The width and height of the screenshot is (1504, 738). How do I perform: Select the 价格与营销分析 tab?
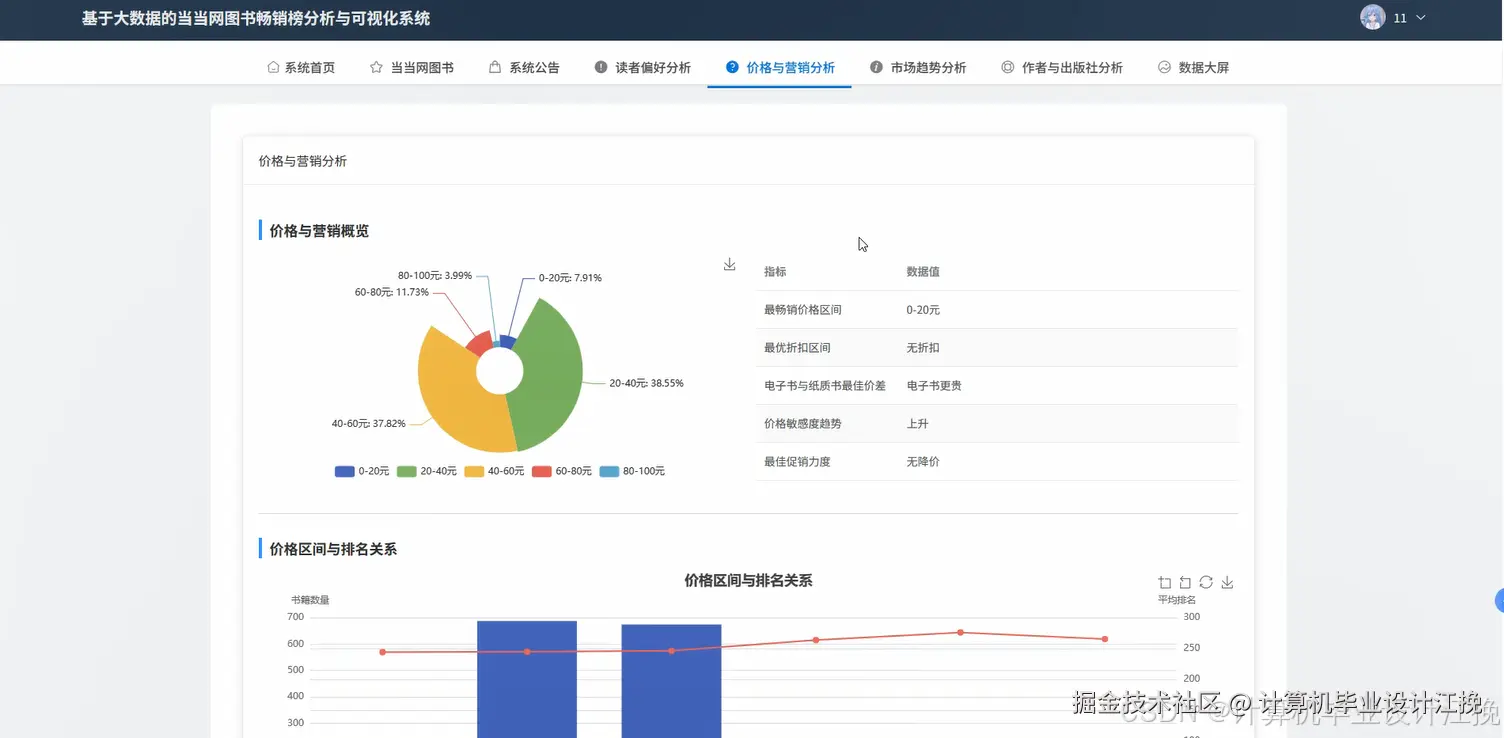pyautogui.click(x=780, y=68)
